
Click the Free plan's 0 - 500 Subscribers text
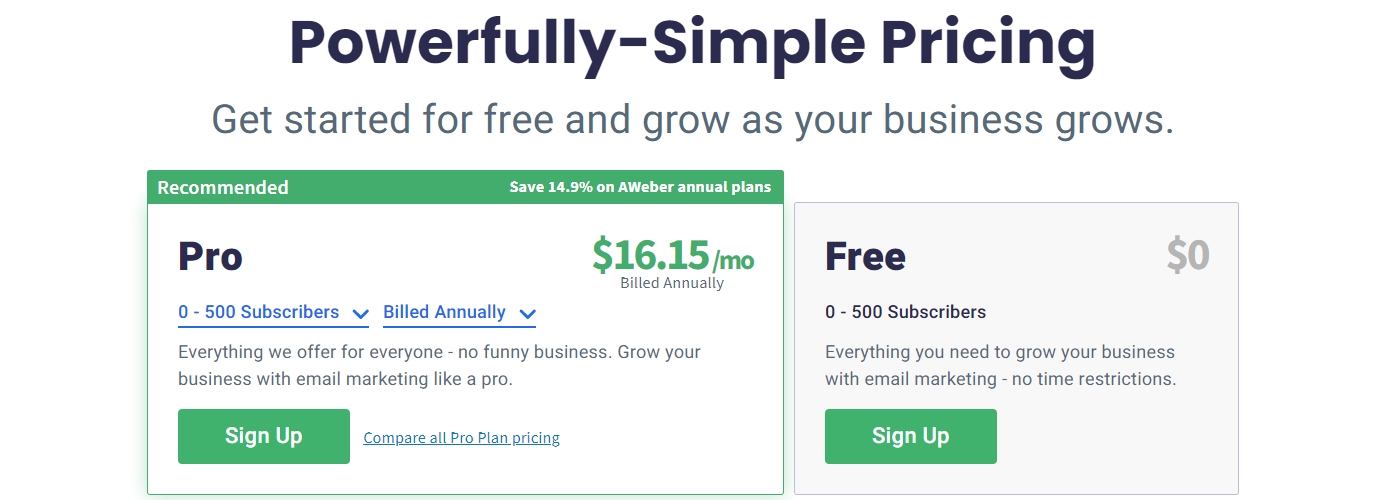[x=905, y=312]
